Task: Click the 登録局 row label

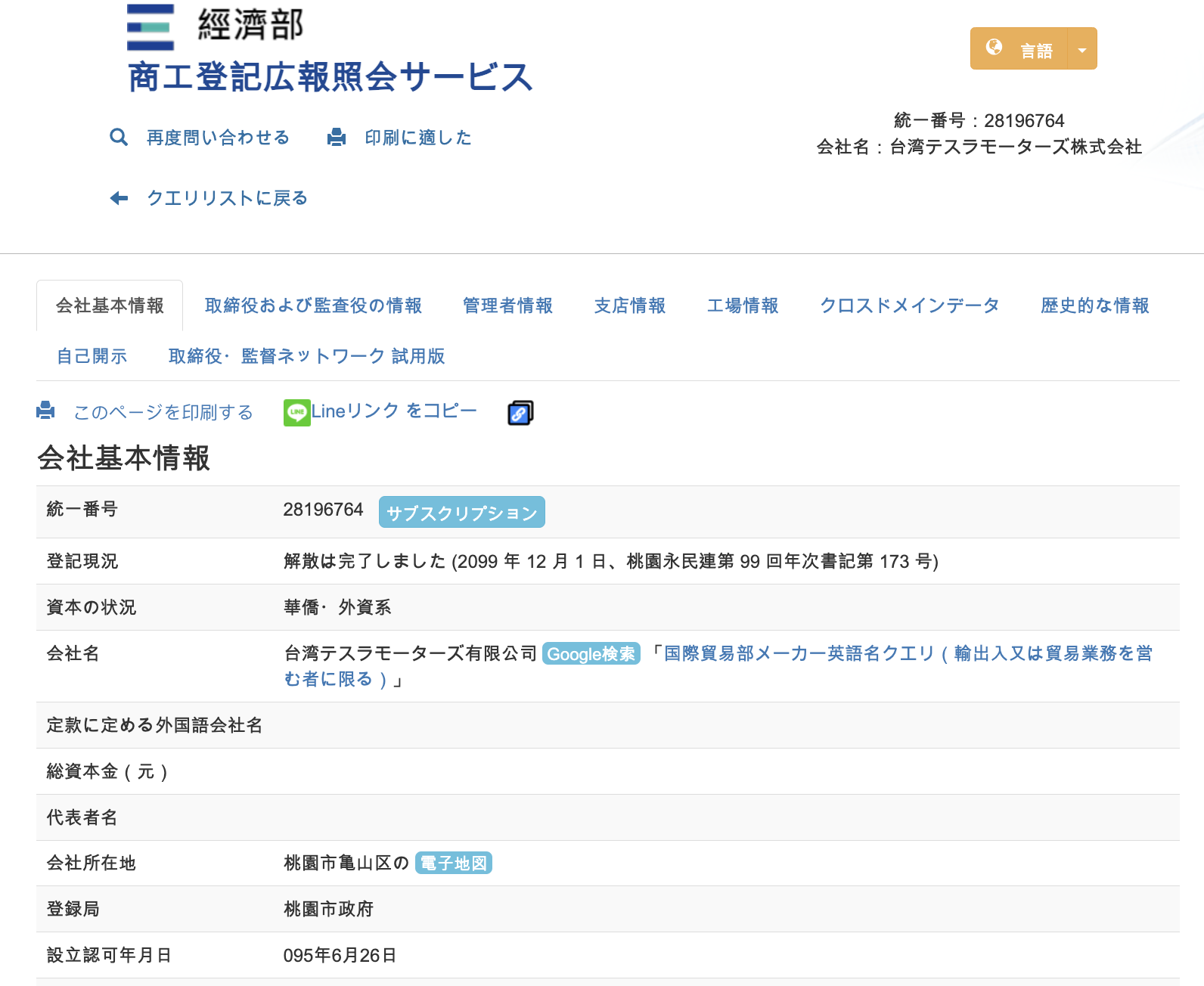Action: pyautogui.click(x=73, y=909)
